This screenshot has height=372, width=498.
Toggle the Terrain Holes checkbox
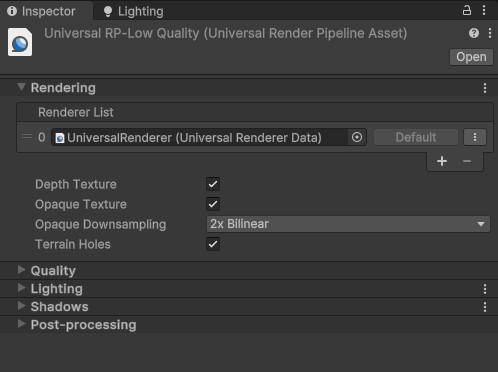click(x=213, y=244)
